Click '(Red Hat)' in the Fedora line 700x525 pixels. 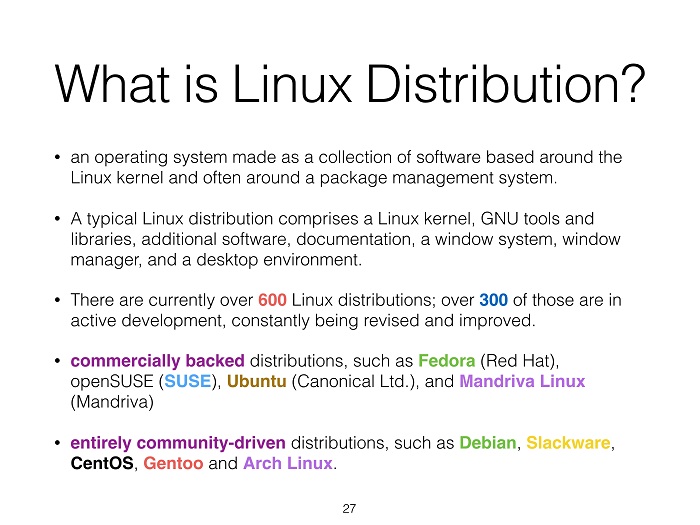[518, 361]
